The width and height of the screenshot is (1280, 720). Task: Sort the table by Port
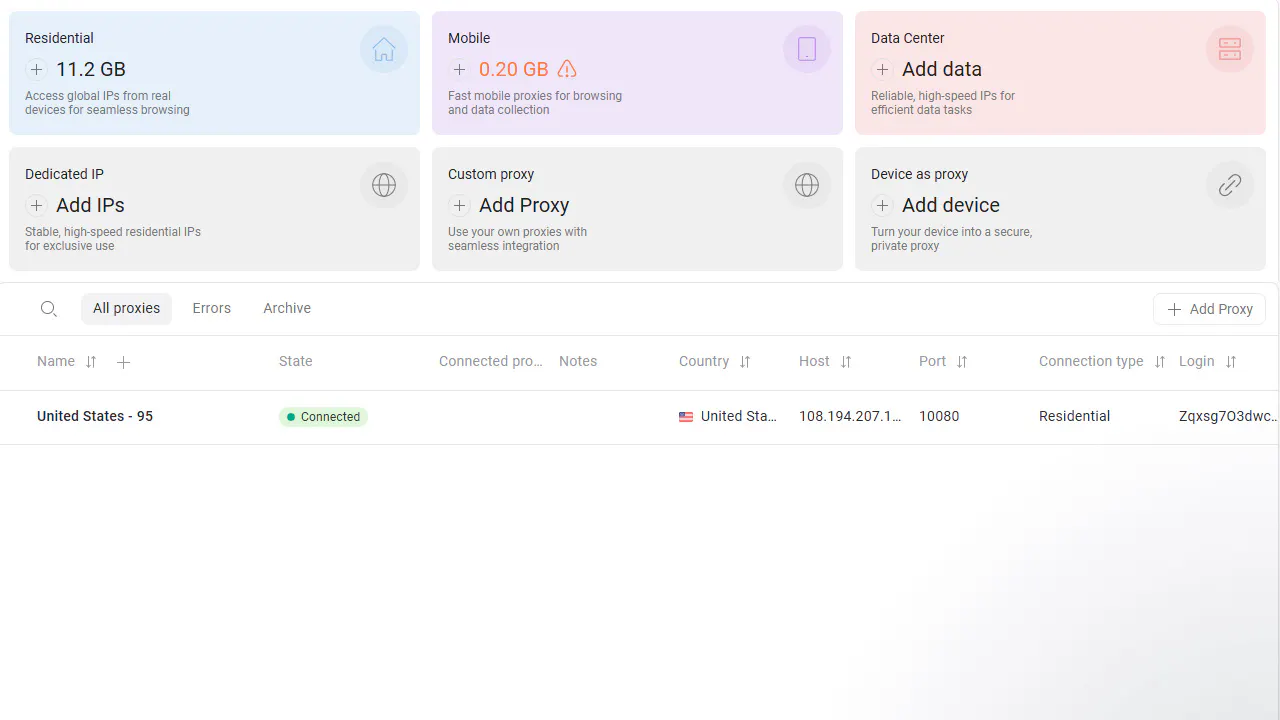click(x=962, y=362)
